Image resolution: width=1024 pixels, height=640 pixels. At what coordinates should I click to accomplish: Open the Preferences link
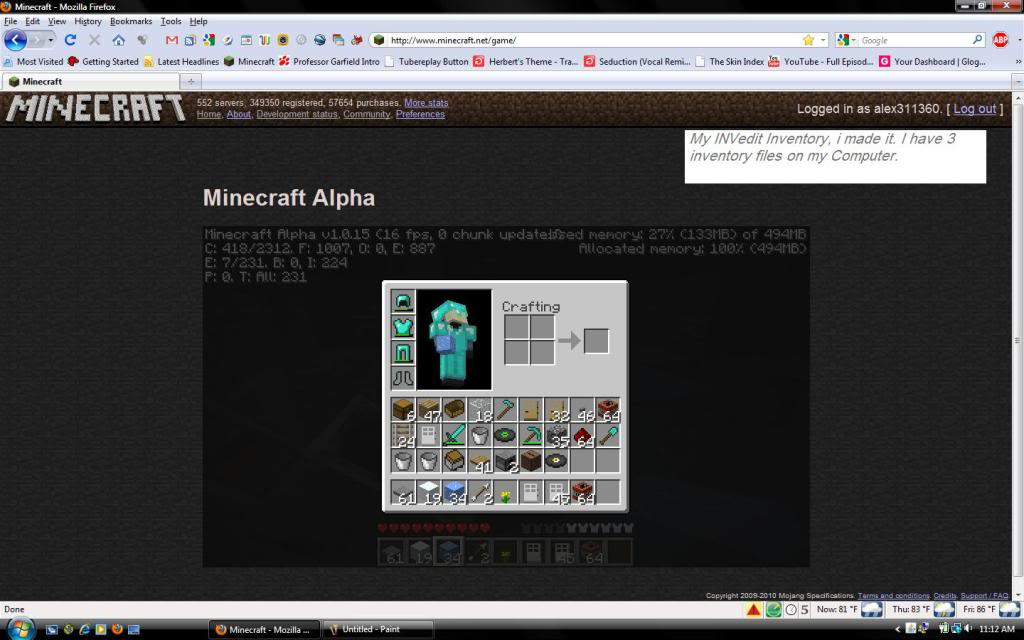coord(420,114)
